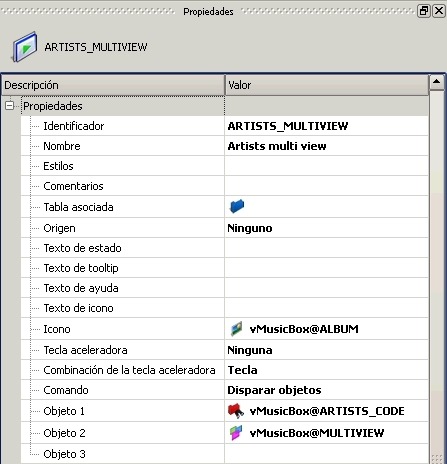The height and width of the screenshot is (464, 447).
Task: Select the Estilos property row
Action: point(225,166)
